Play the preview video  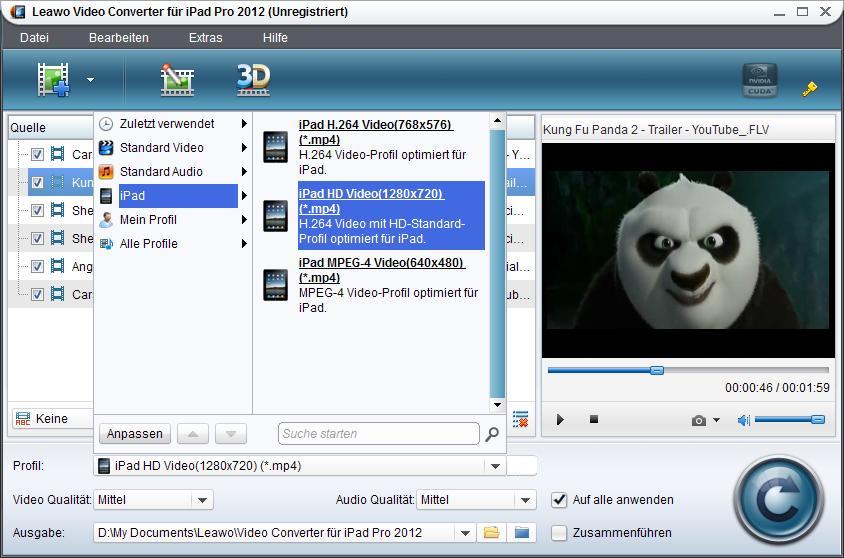click(x=560, y=419)
